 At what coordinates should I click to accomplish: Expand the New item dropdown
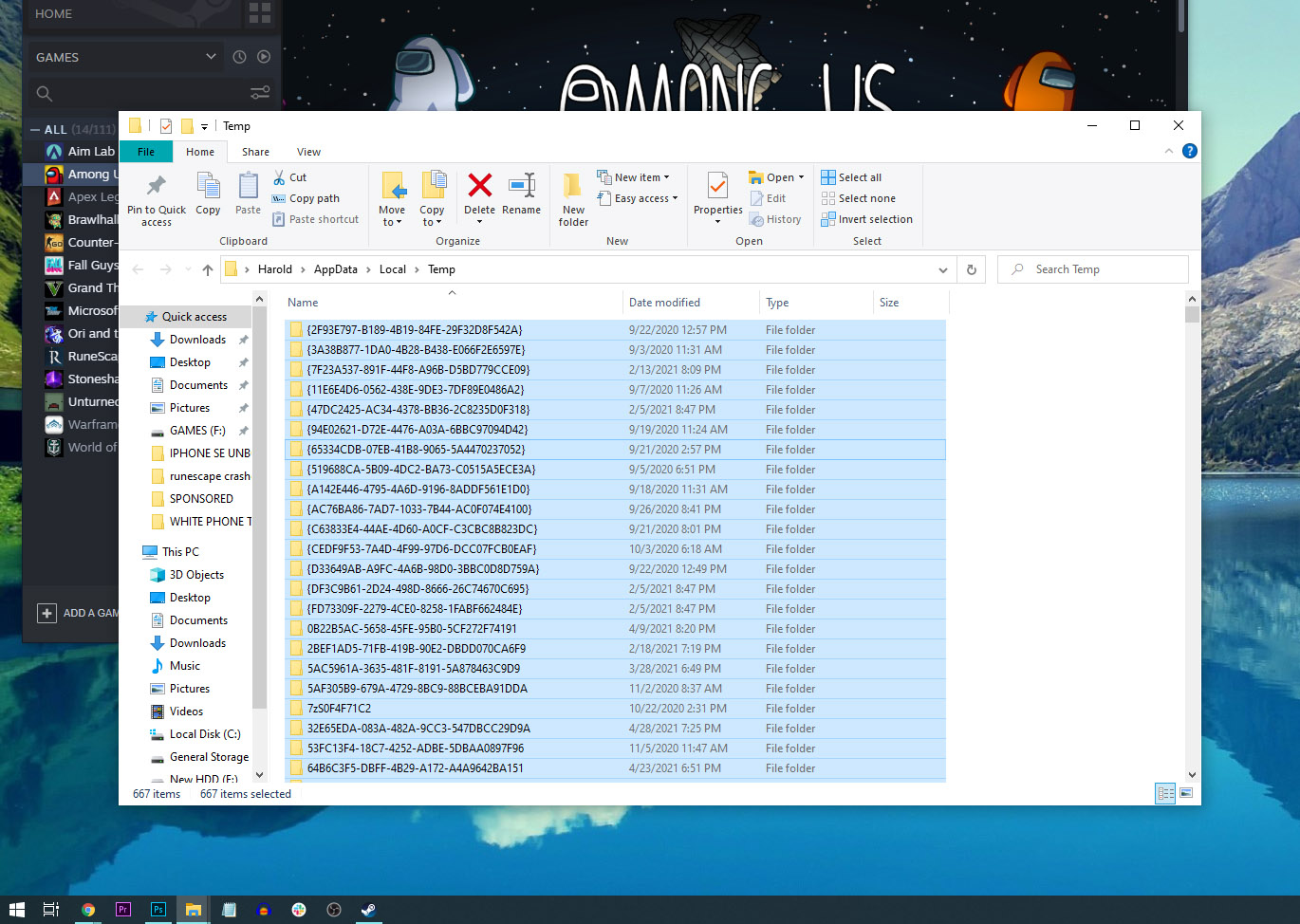[666, 176]
